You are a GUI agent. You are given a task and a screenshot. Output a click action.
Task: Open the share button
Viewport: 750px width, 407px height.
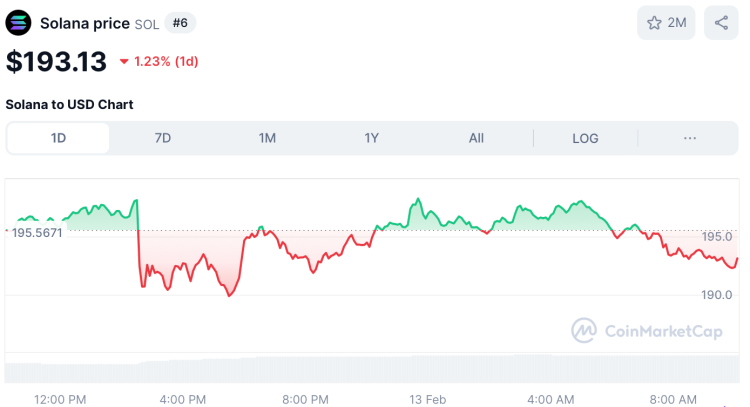(721, 22)
